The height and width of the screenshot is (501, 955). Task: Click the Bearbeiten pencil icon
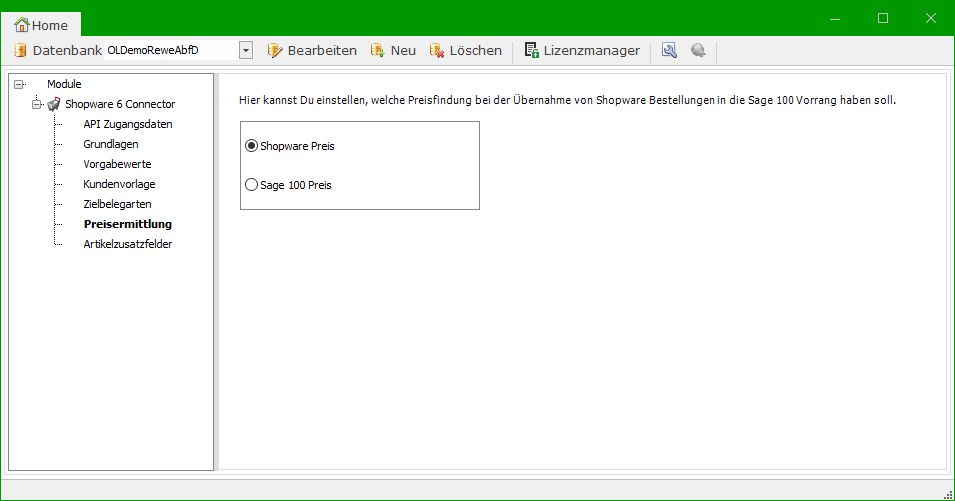(275, 50)
